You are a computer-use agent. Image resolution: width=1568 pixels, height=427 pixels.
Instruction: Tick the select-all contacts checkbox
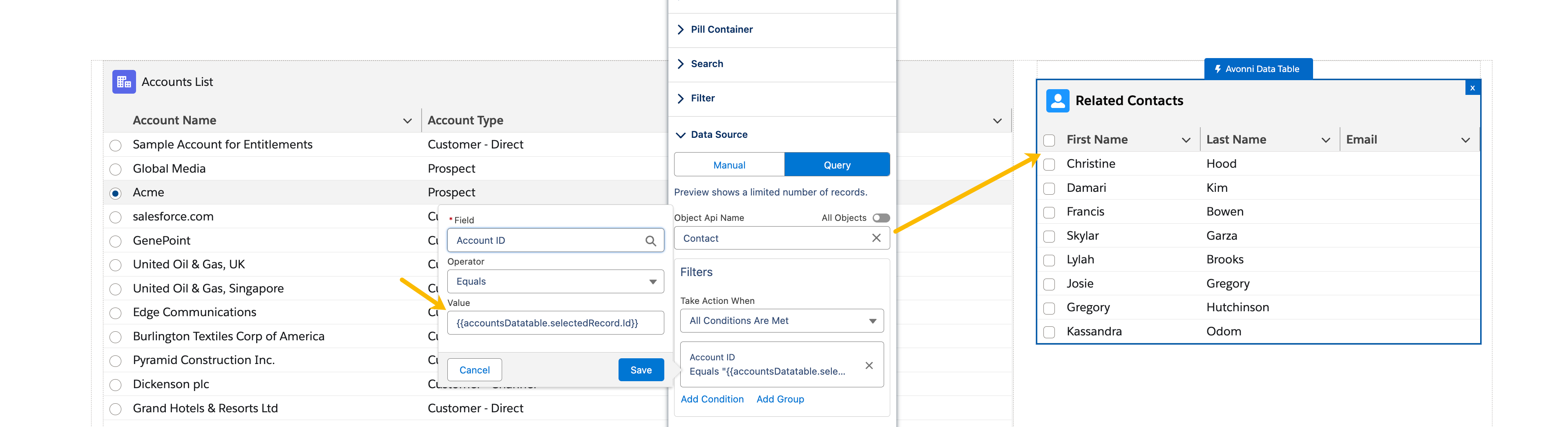pyautogui.click(x=1049, y=140)
